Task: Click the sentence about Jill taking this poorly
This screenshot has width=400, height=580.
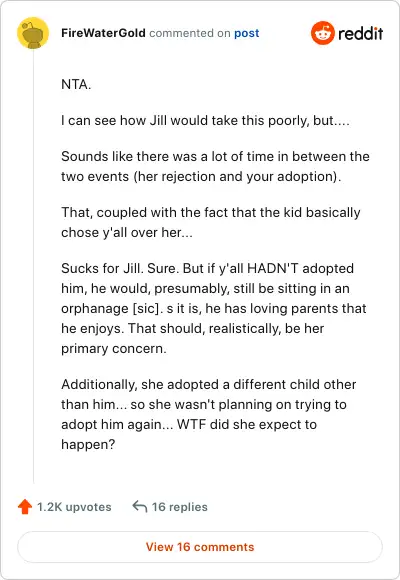Action: point(205,121)
